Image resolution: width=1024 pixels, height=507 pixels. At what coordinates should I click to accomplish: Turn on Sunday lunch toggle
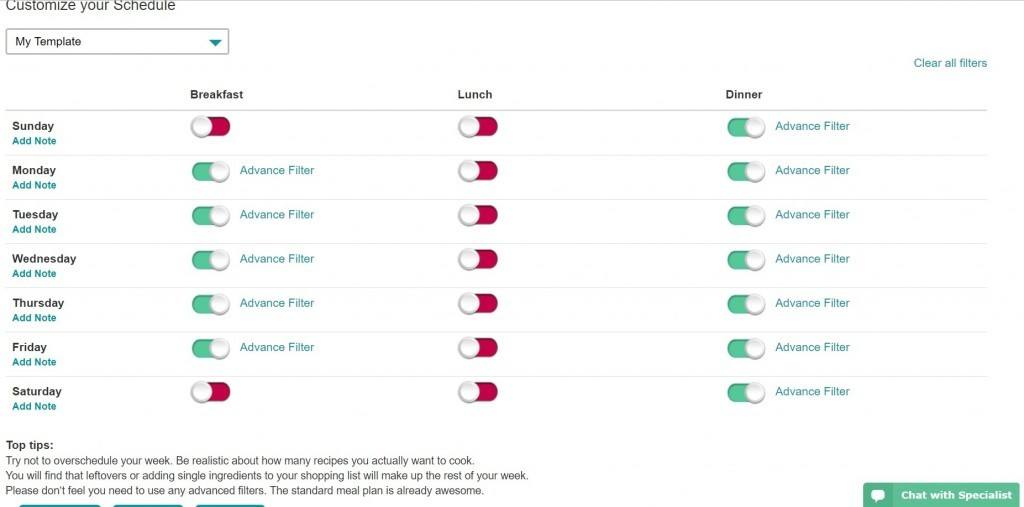[477, 127]
